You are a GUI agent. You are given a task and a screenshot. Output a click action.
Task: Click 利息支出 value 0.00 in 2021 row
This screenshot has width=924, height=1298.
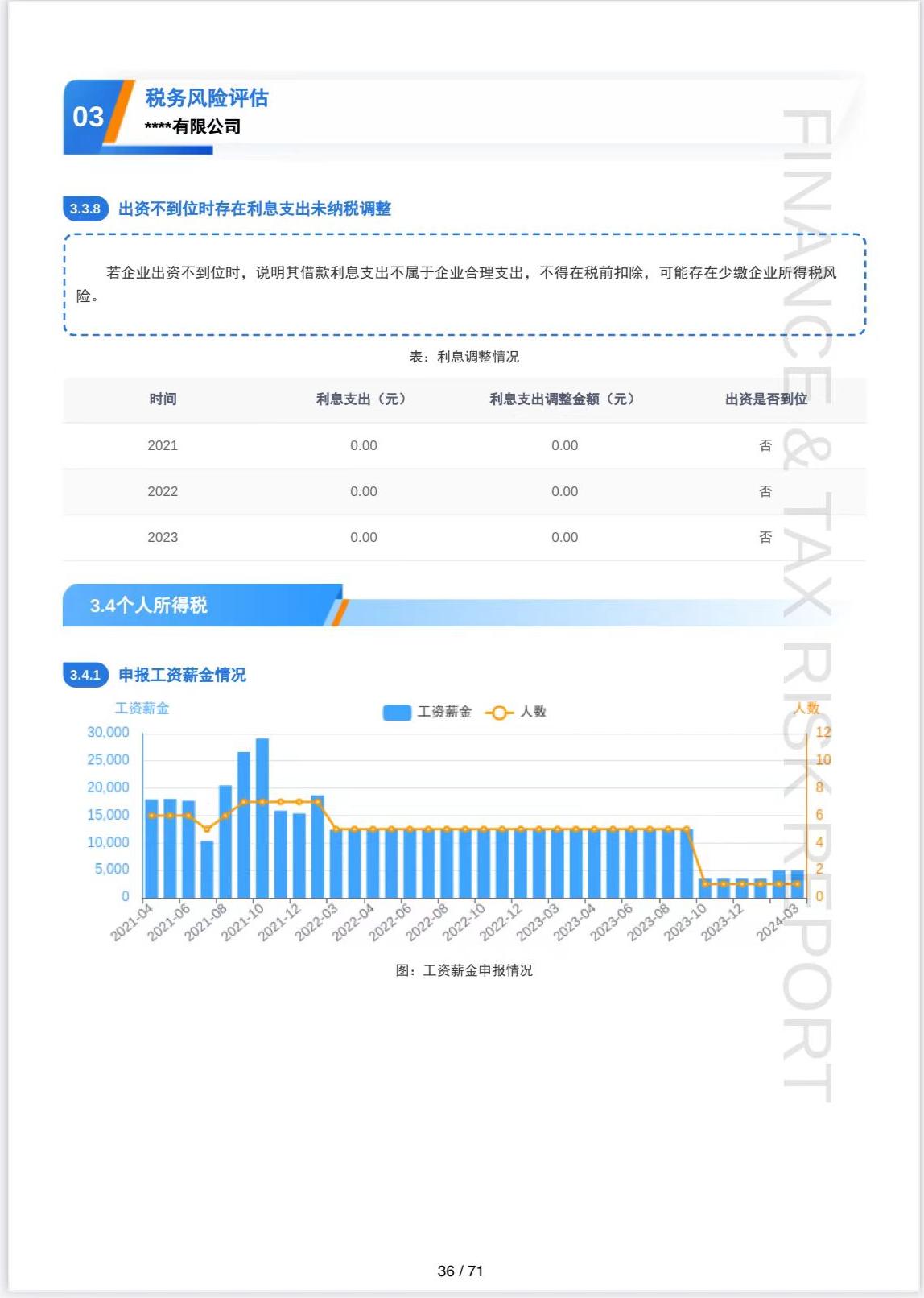(x=364, y=446)
